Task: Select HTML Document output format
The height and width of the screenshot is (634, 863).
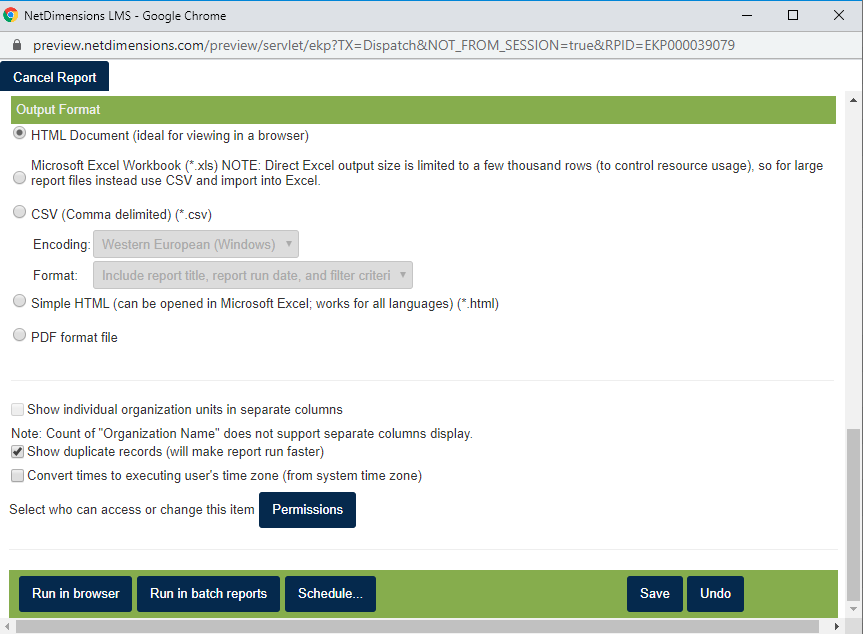Action: click(19, 133)
